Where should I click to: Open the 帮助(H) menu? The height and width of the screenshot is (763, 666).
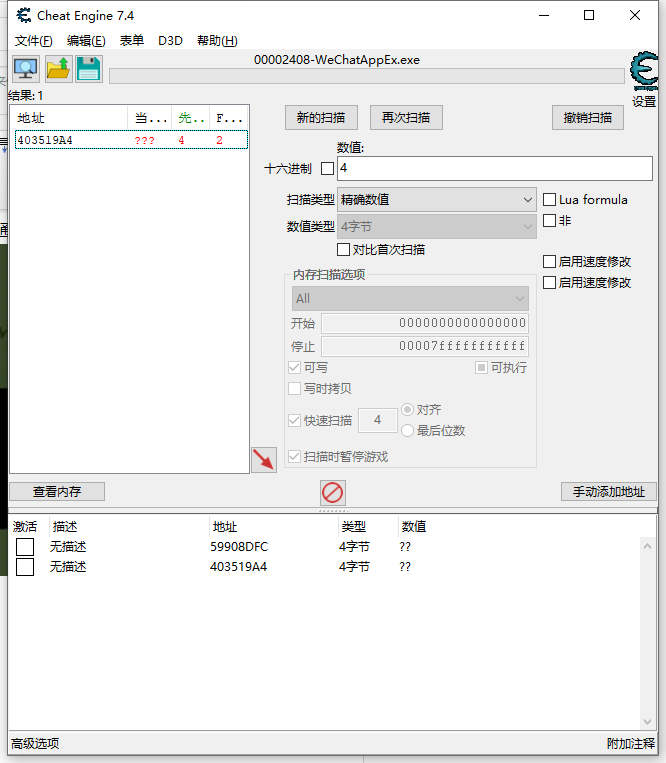tap(217, 40)
